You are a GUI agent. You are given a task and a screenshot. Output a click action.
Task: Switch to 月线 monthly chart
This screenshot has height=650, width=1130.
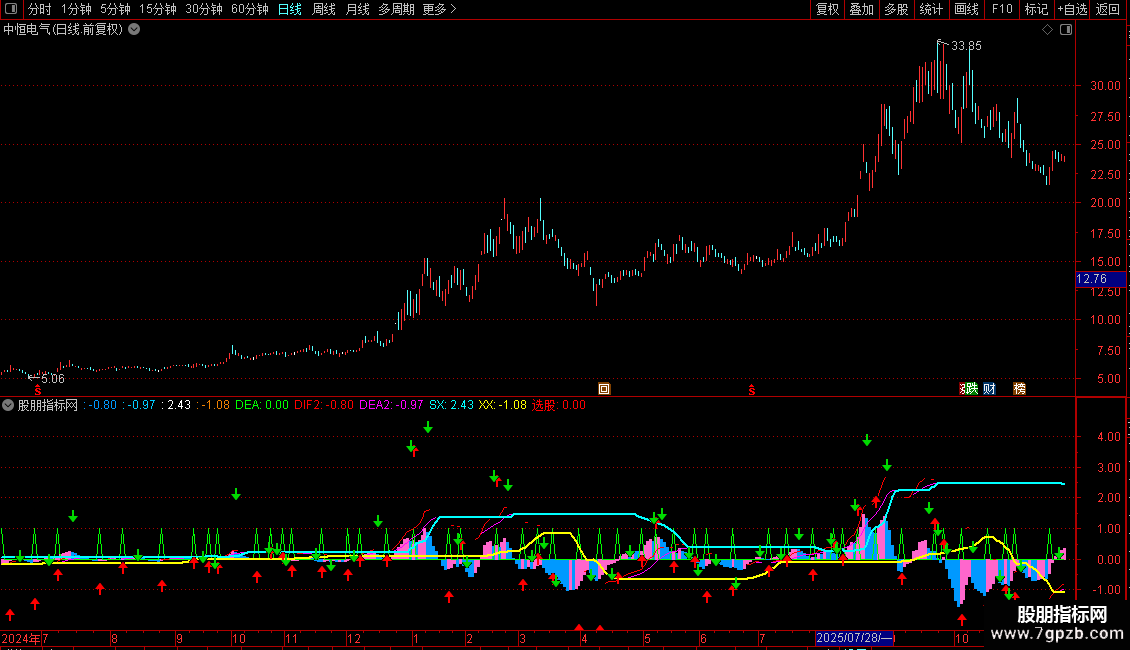(x=357, y=9)
